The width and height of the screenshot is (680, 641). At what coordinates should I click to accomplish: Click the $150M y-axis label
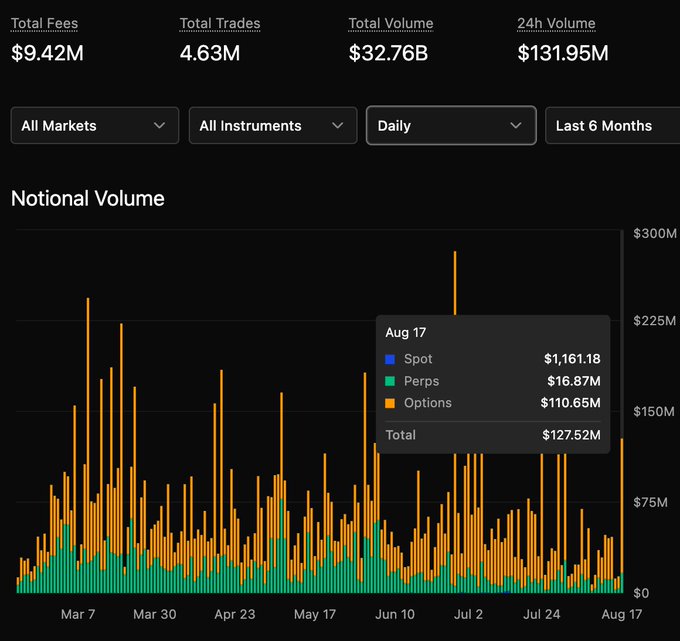[x=654, y=411]
